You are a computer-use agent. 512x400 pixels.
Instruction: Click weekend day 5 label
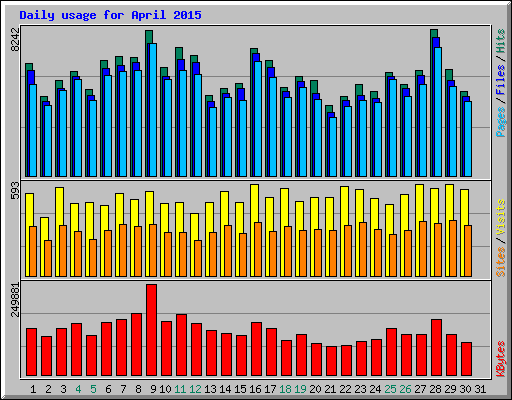(93, 389)
